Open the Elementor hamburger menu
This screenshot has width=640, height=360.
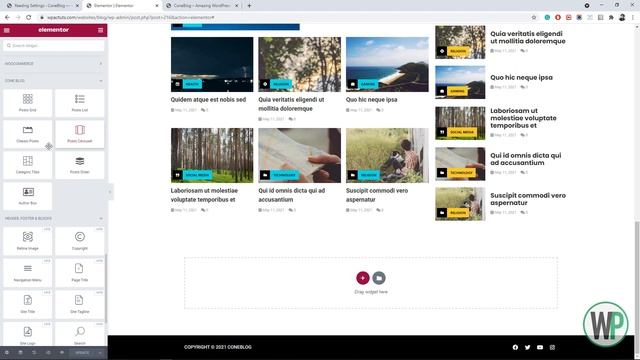(x=7, y=30)
